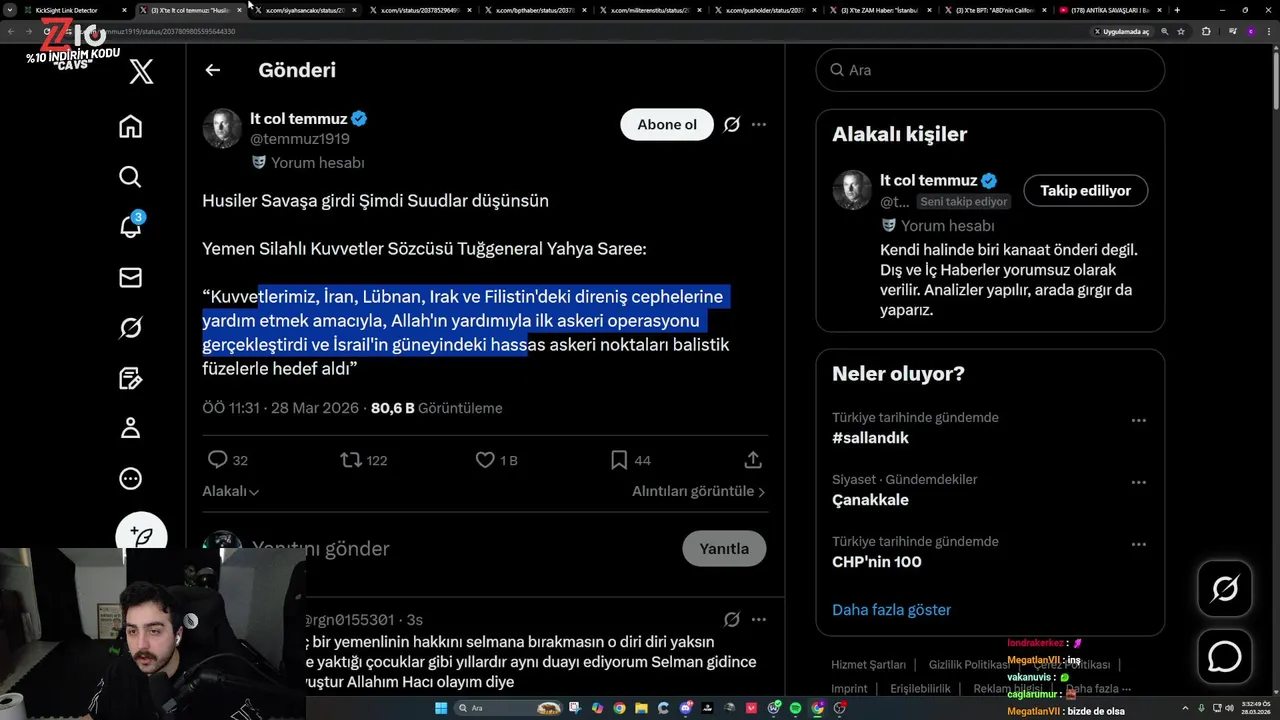Open Imprint footer link
The height and width of the screenshot is (720, 1280).
pyautogui.click(x=849, y=688)
